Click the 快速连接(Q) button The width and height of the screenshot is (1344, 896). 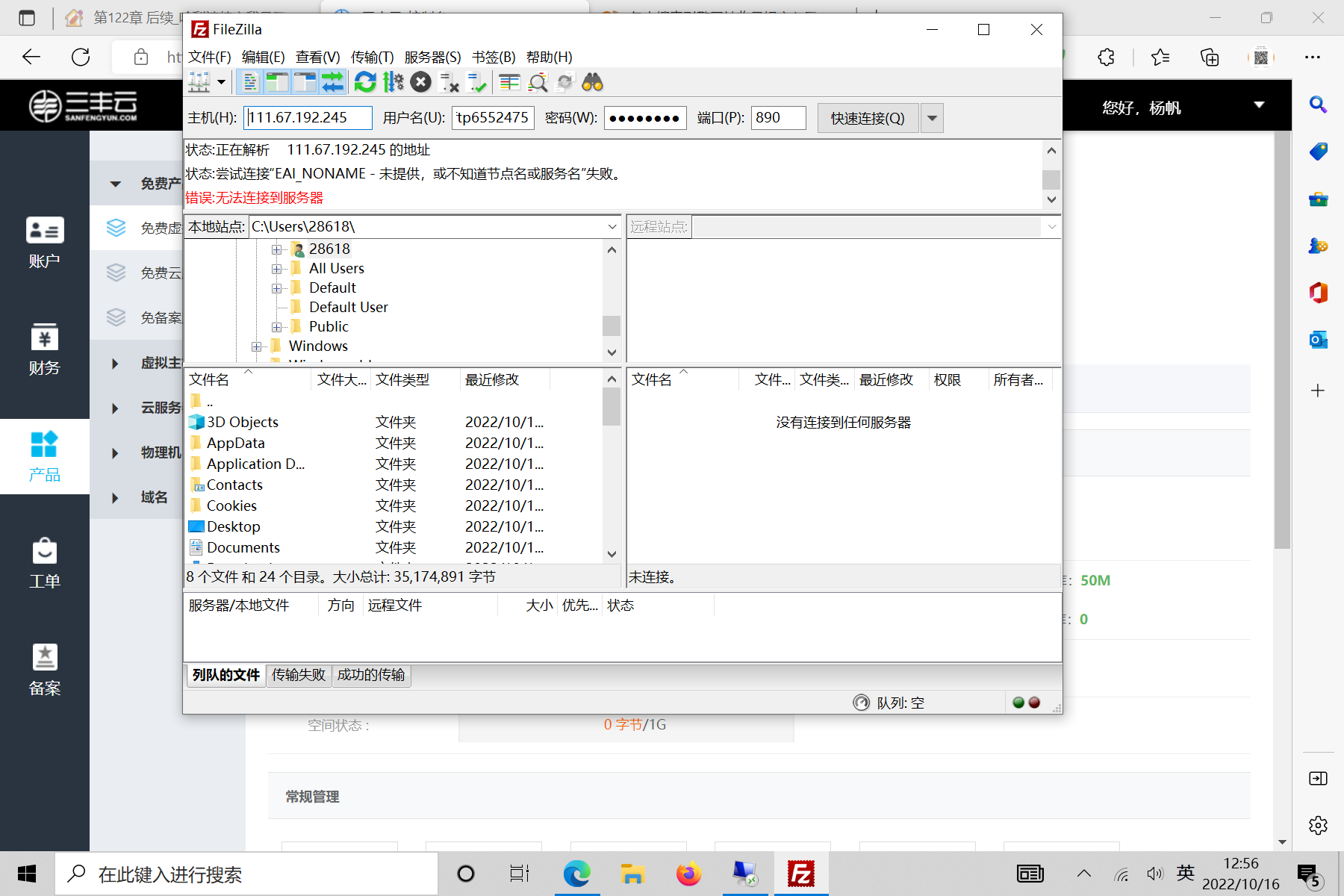pyautogui.click(x=868, y=118)
